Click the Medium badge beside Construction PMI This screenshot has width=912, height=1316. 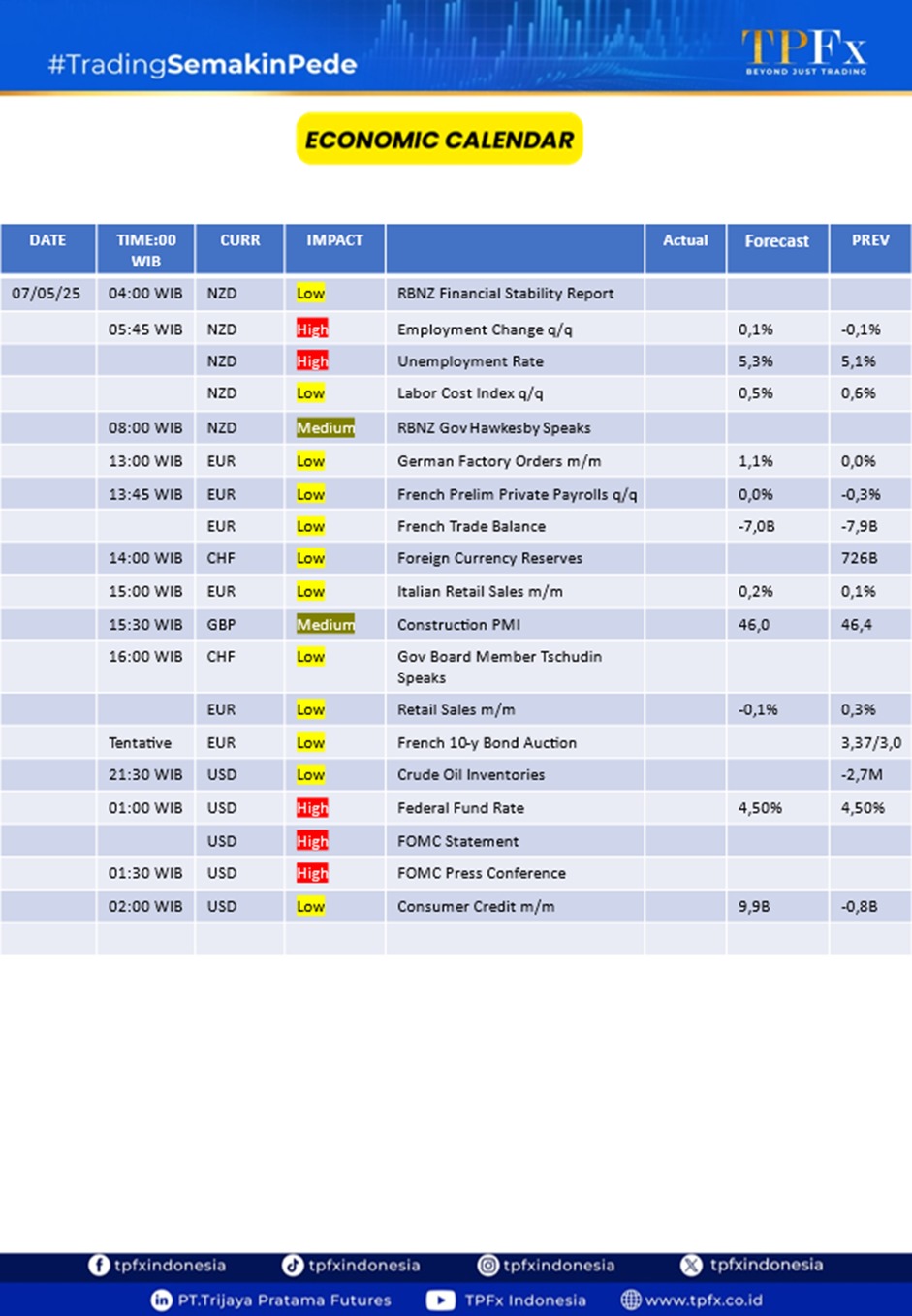(x=326, y=625)
